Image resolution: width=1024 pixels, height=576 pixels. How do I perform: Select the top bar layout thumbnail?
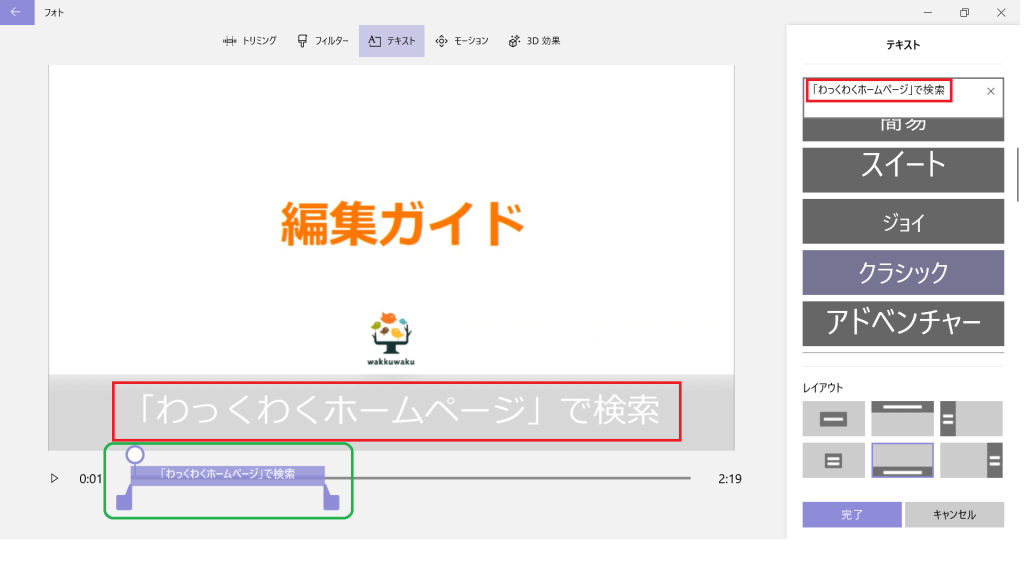[902, 419]
